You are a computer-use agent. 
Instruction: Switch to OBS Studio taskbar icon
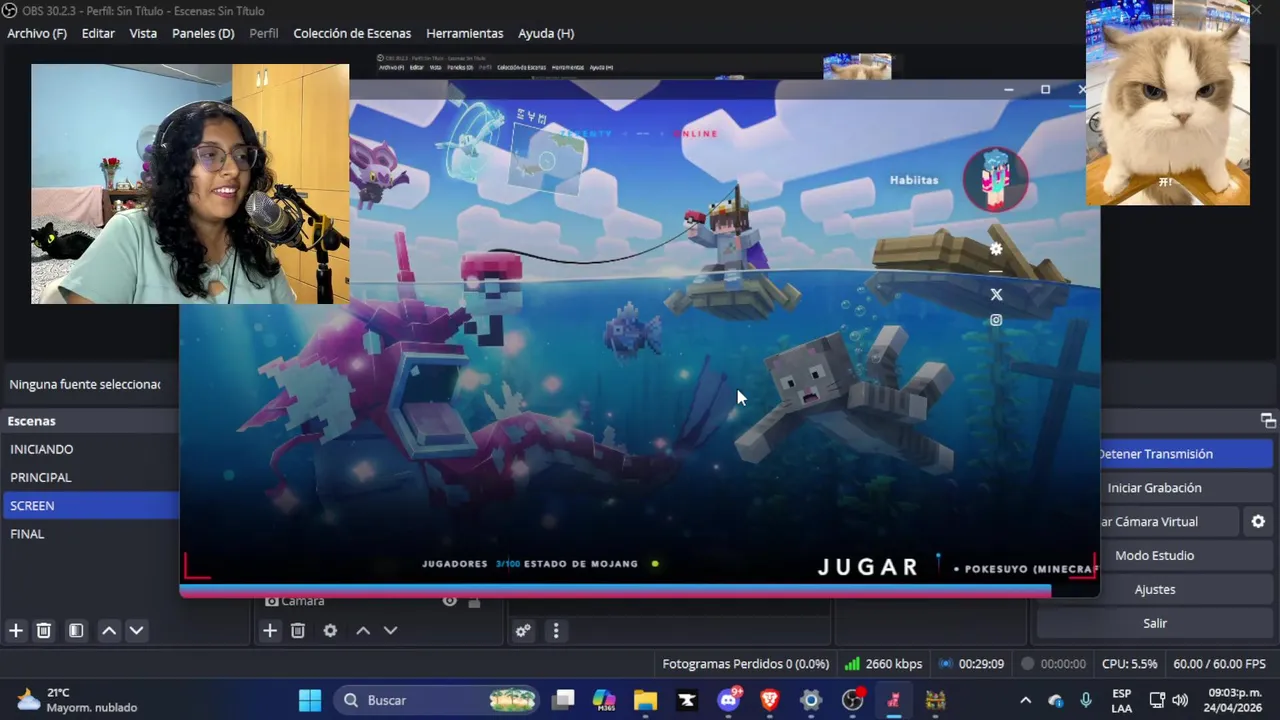point(852,700)
